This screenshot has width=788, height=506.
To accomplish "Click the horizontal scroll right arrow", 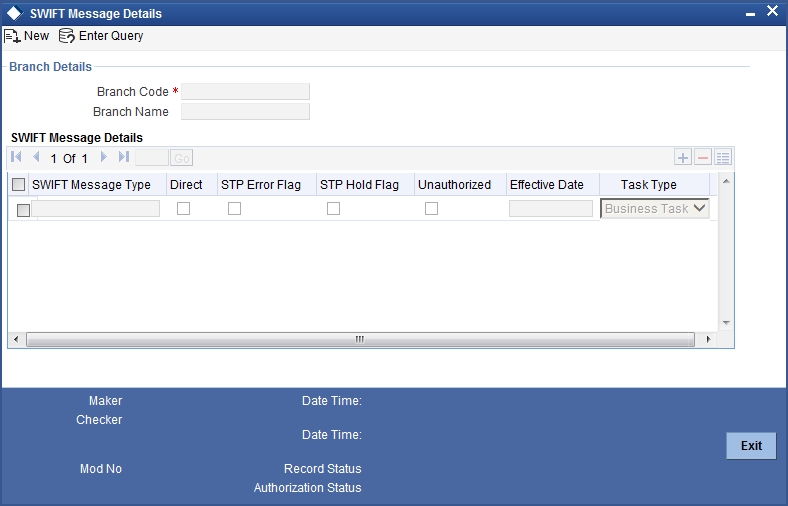I will tap(708, 339).
